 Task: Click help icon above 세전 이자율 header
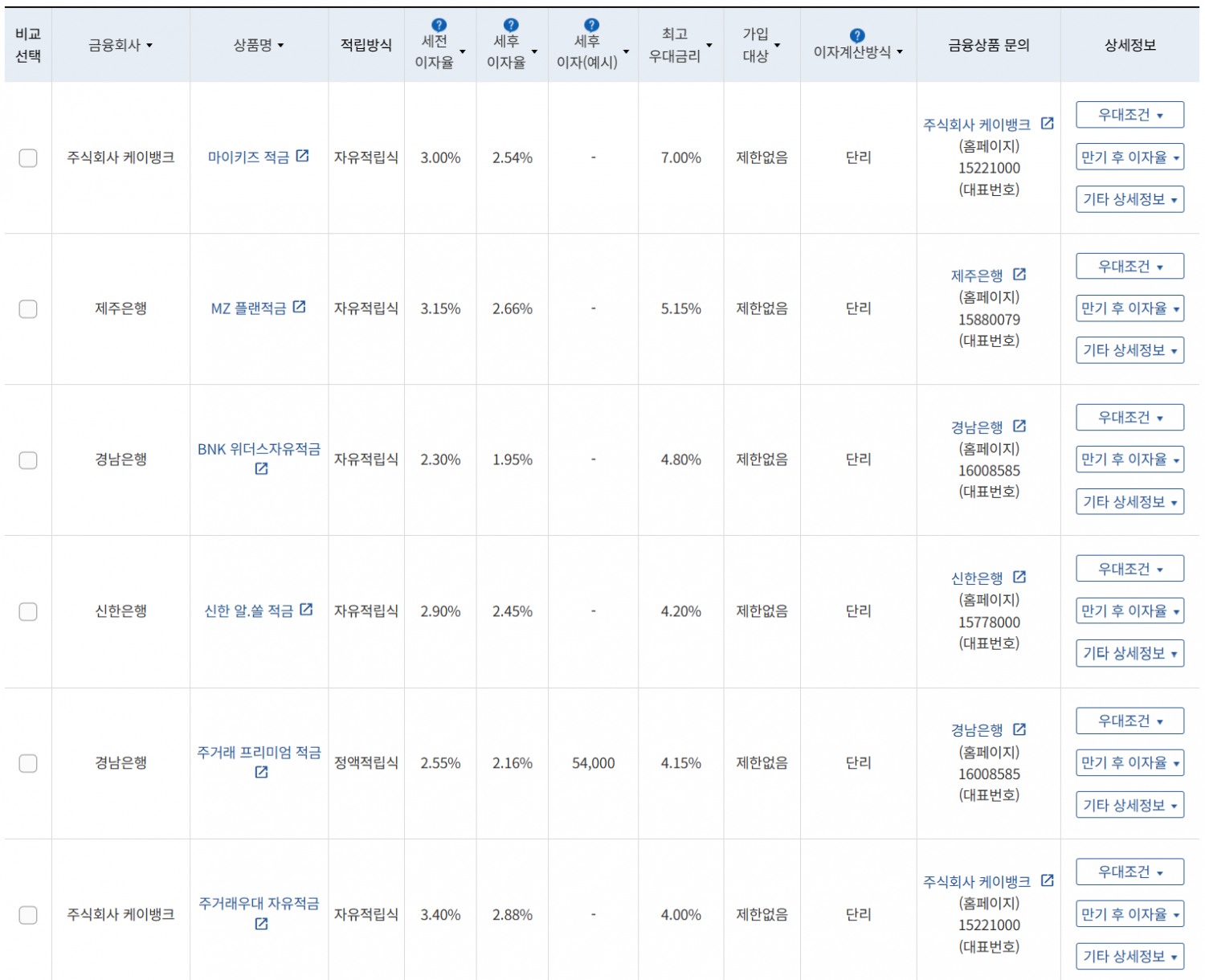(x=439, y=25)
